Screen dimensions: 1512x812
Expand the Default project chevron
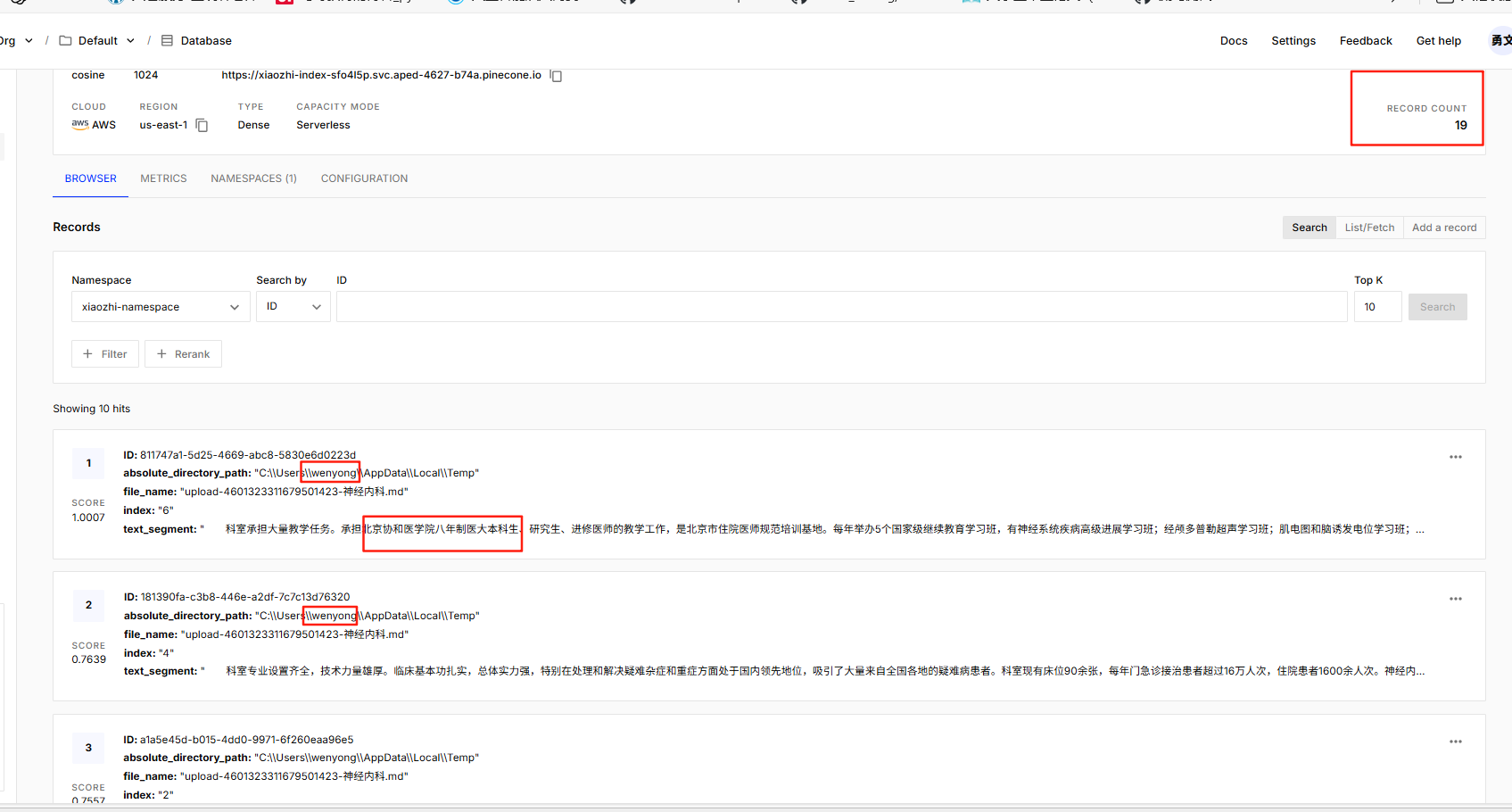(x=130, y=40)
